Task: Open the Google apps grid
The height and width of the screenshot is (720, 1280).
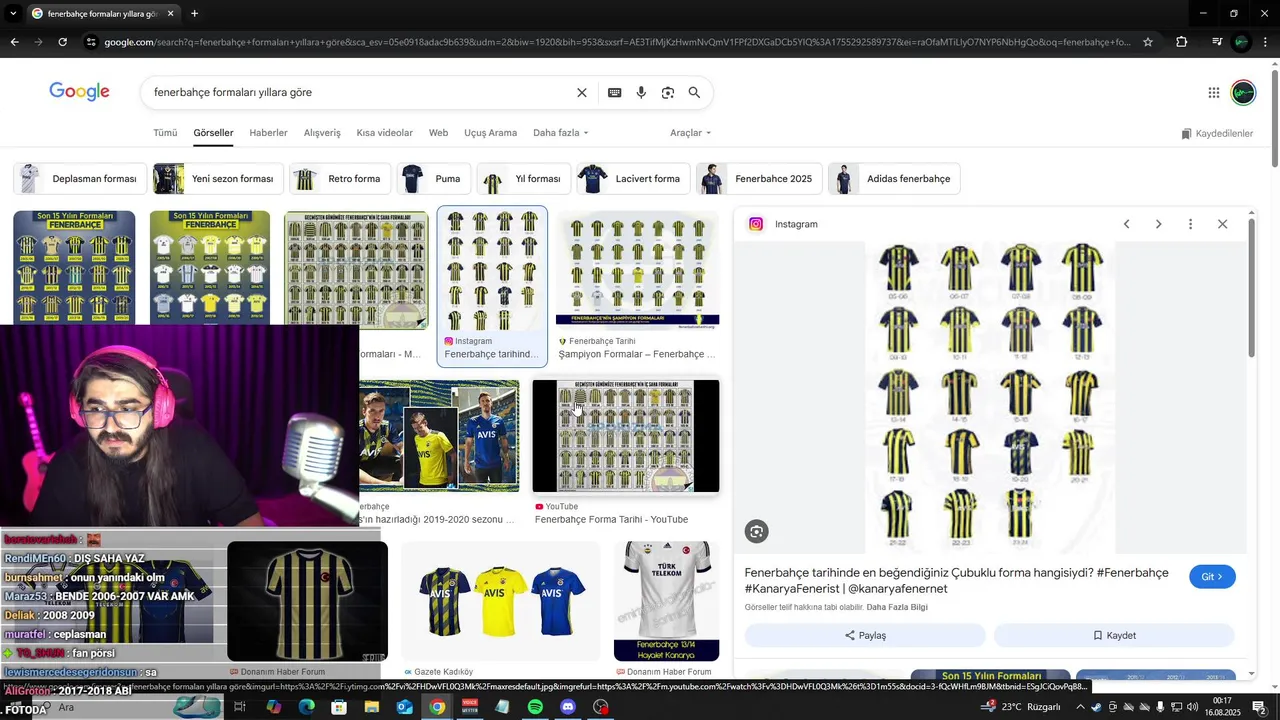Action: [1213, 93]
